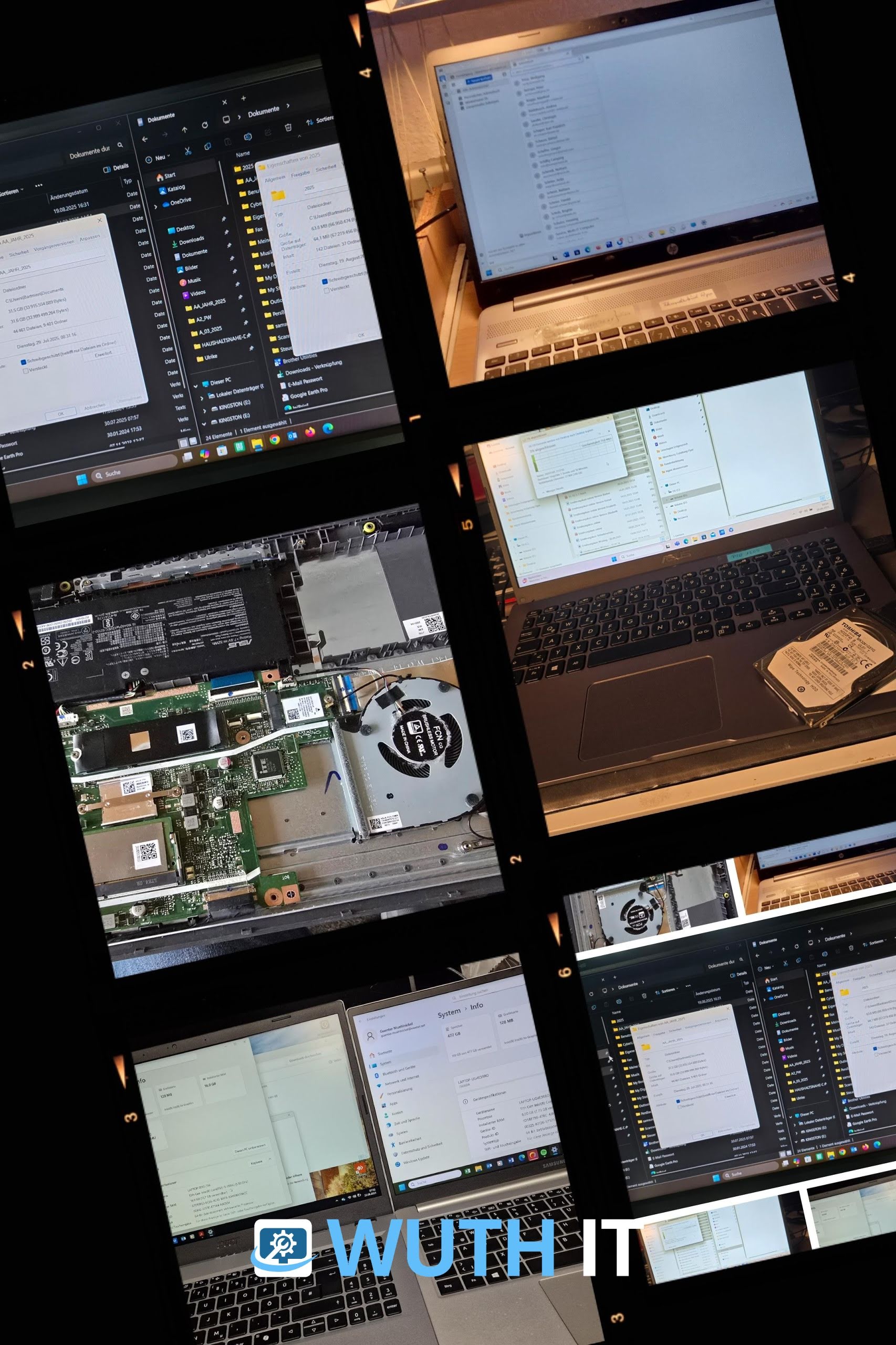Expand the OneDrive node in navigation pane

click(156, 206)
